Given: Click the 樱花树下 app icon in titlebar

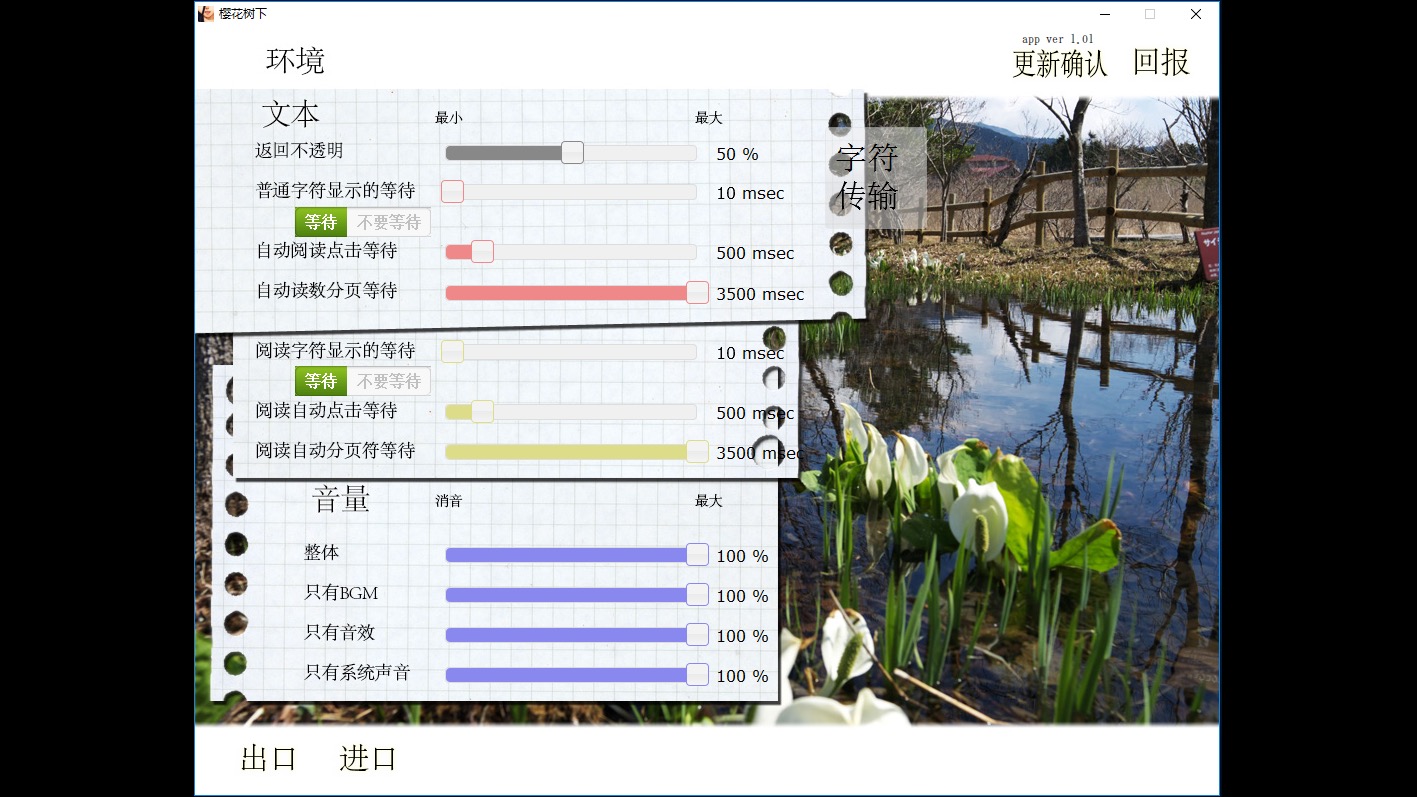Looking at the screenshot, I should click(x=206, y=13).
